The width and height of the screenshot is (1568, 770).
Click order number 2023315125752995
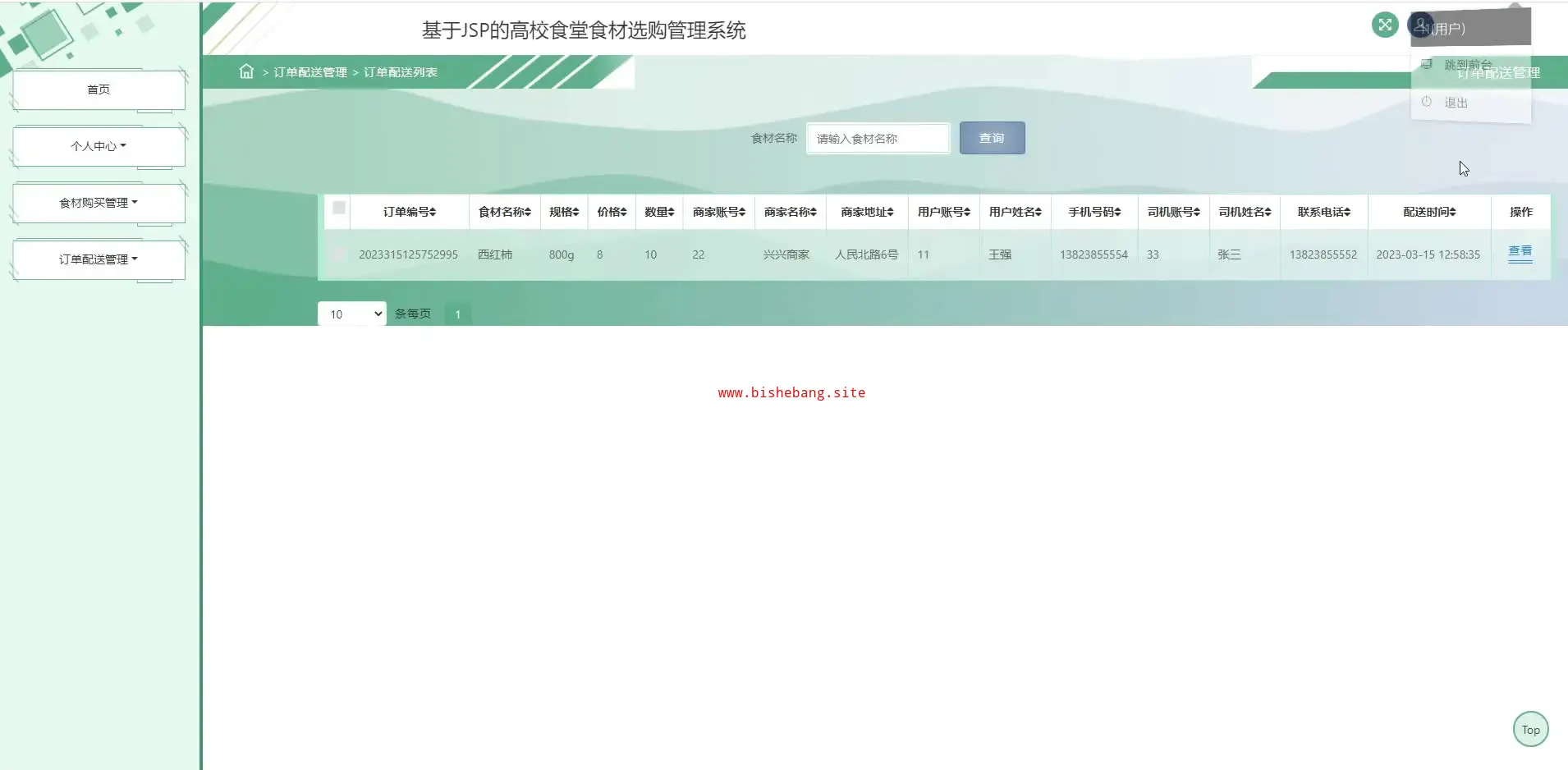408,254
